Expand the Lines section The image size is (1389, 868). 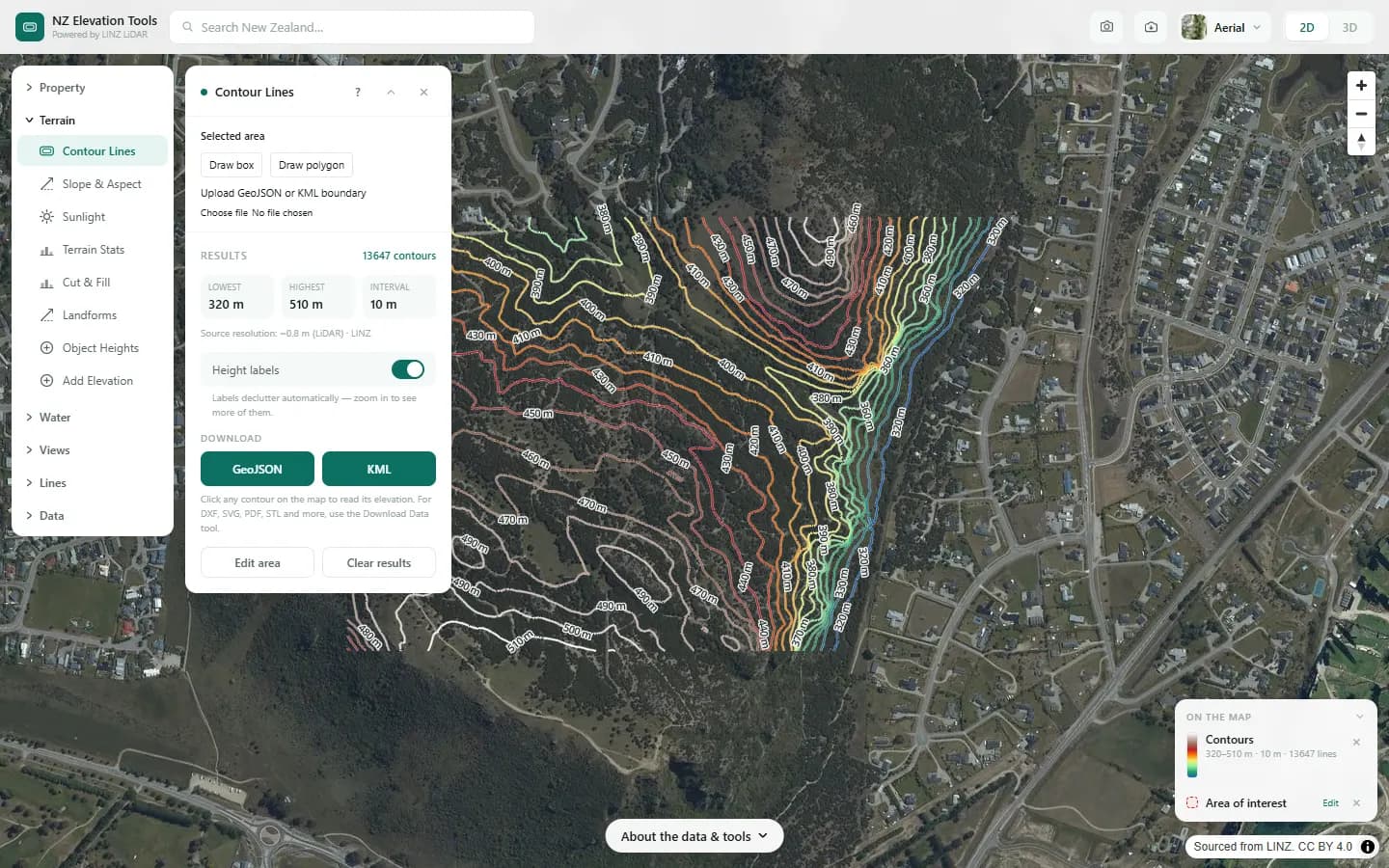[x=93, y=483]
